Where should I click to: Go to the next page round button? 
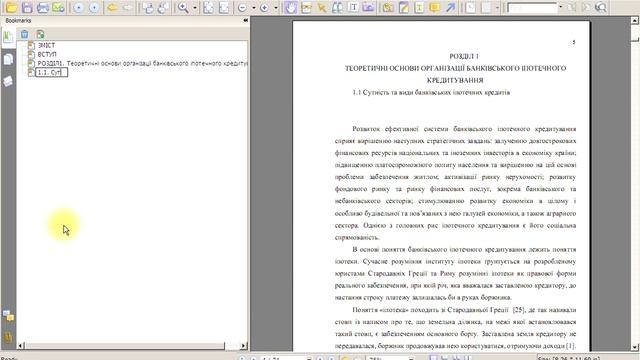94,7
